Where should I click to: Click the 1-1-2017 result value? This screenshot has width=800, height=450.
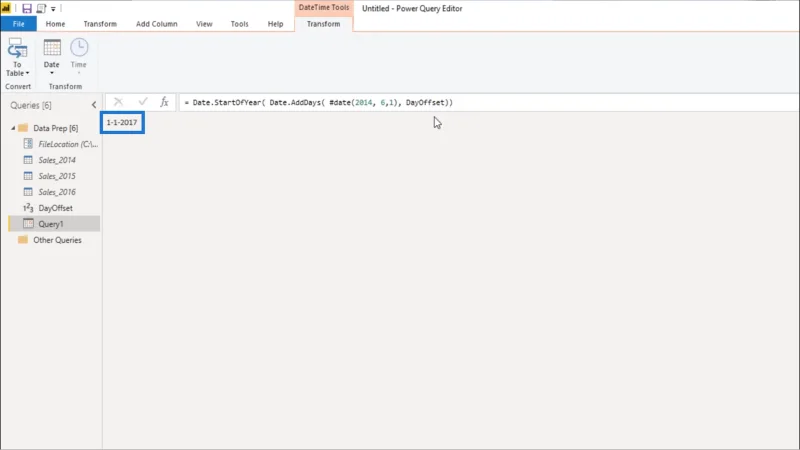click(122, 122)
